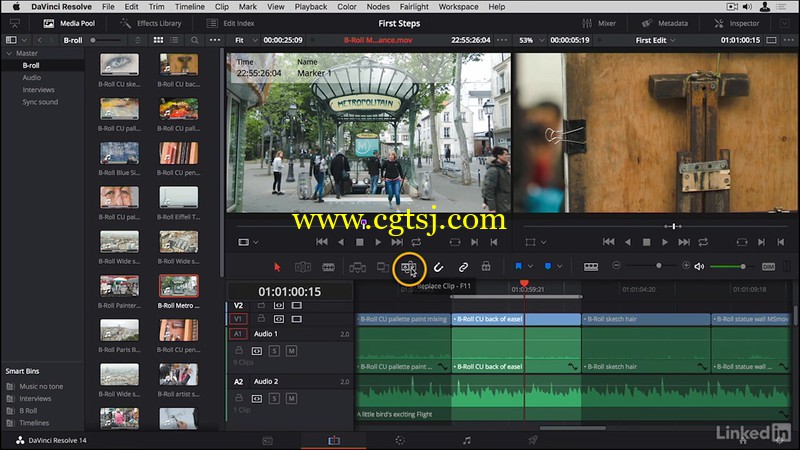The image size is (800, 450).
Task: Click the timeline zoom in plus button
Action: coord(686,265)
